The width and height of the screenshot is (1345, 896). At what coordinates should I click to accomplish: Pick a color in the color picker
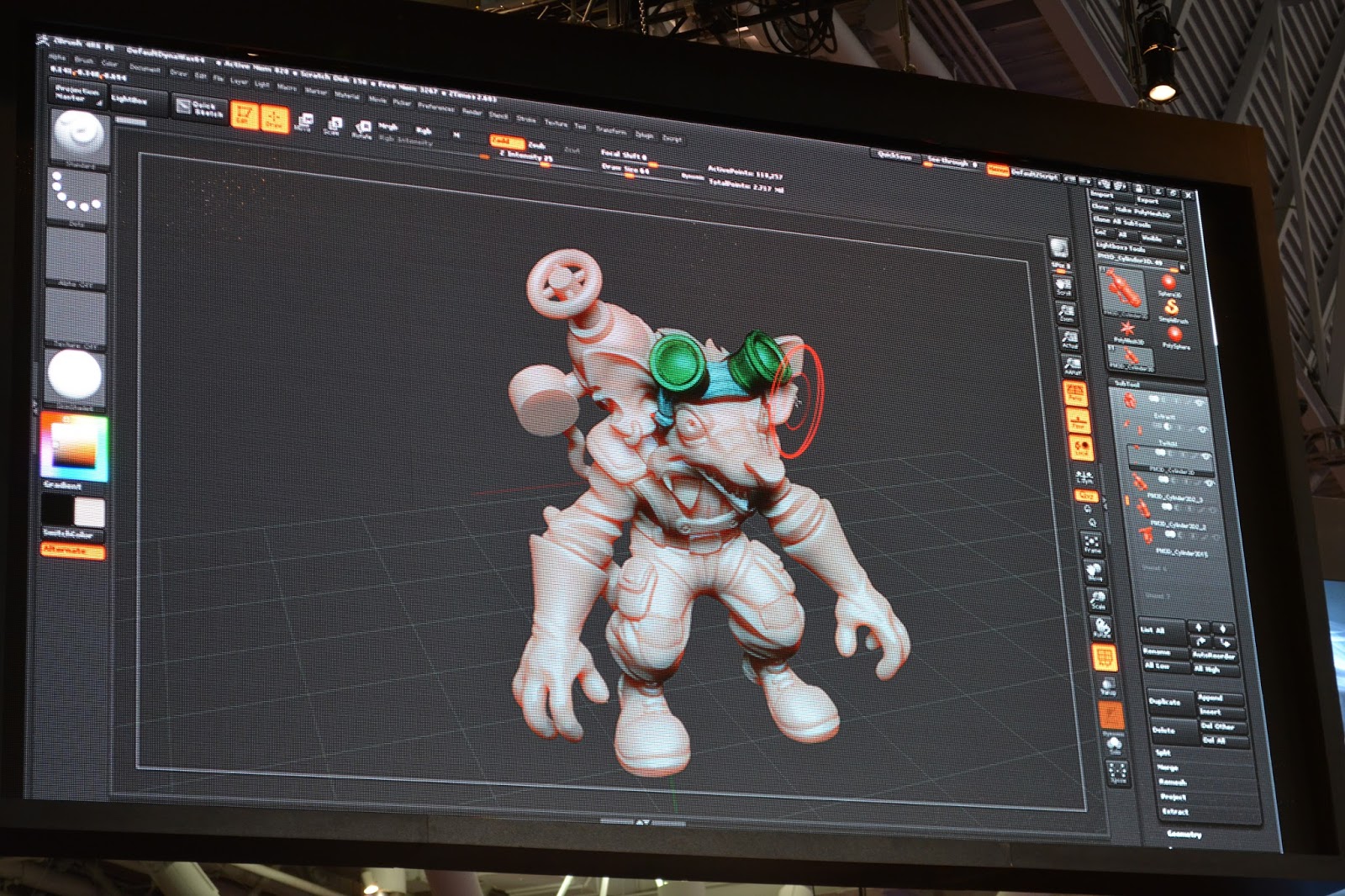click(x=75, y=446)
